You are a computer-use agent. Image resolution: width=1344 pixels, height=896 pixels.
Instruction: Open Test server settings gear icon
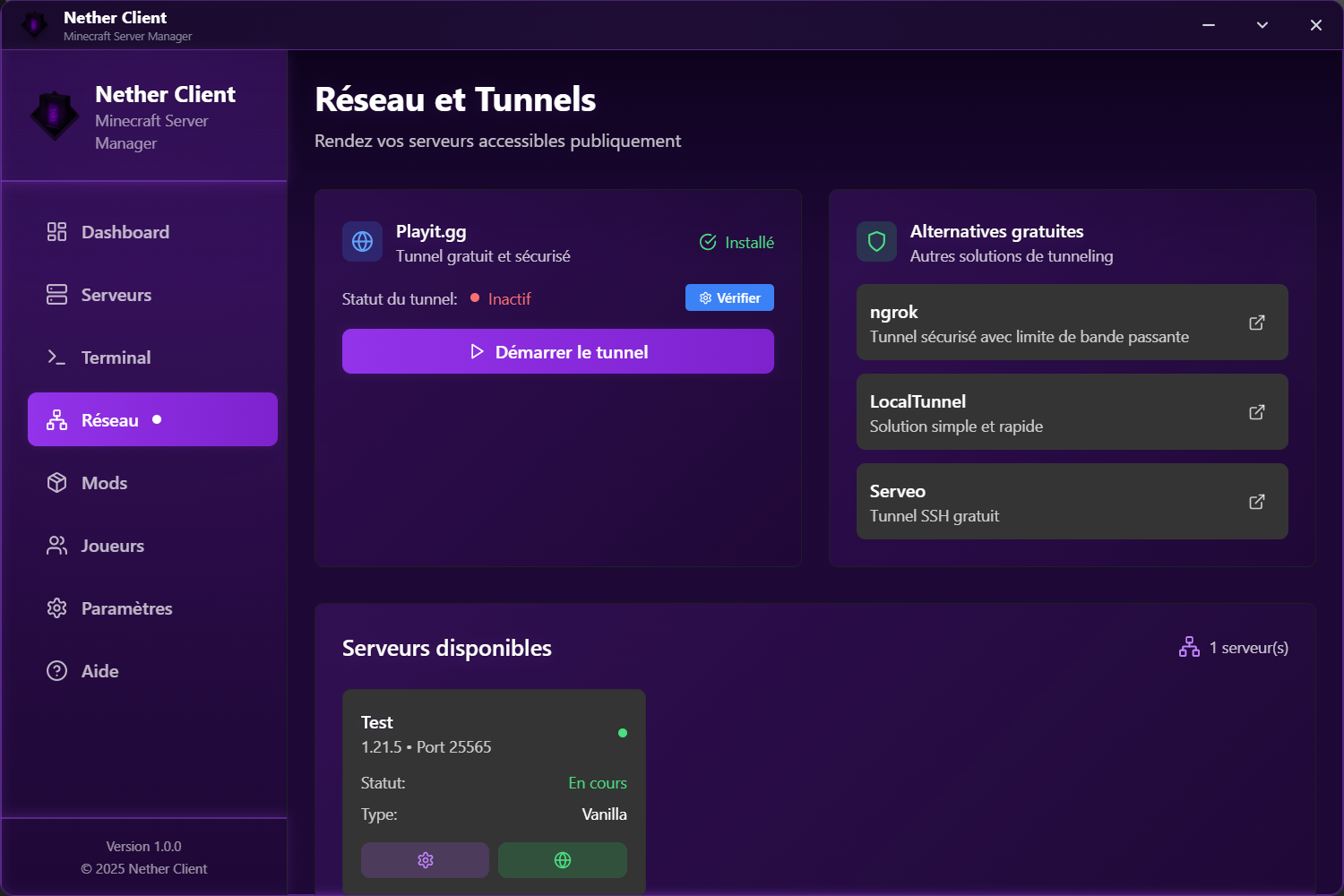[425, 859]
